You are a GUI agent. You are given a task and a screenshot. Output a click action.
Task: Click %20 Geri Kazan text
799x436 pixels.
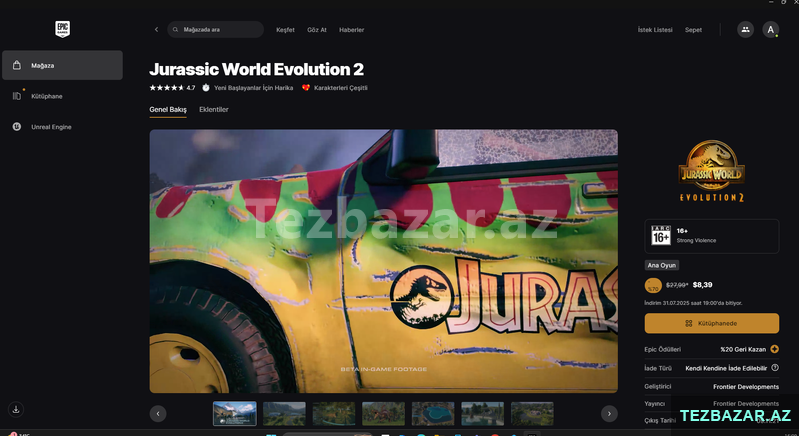(743, 349)
